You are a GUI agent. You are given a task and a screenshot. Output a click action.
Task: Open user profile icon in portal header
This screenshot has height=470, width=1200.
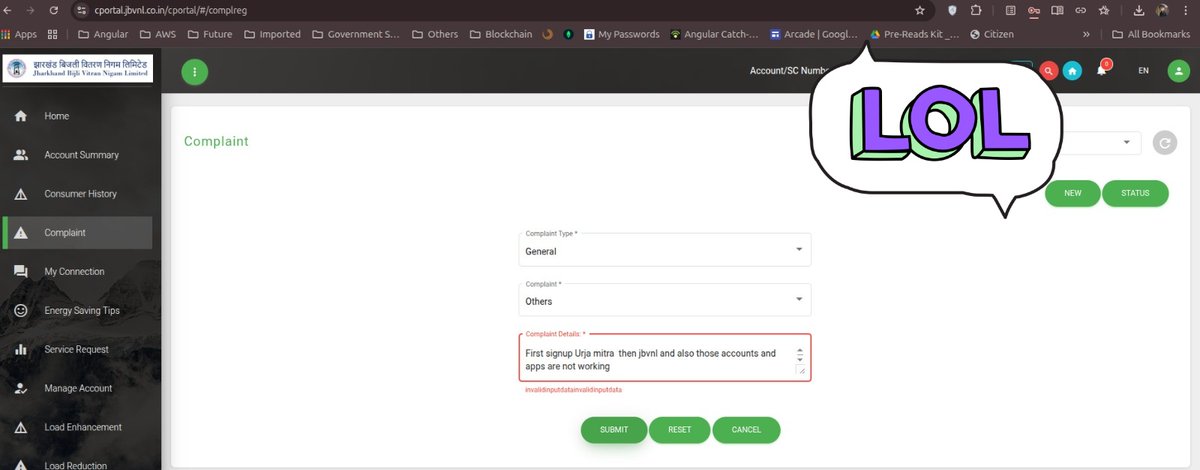tap(1180, 71)
